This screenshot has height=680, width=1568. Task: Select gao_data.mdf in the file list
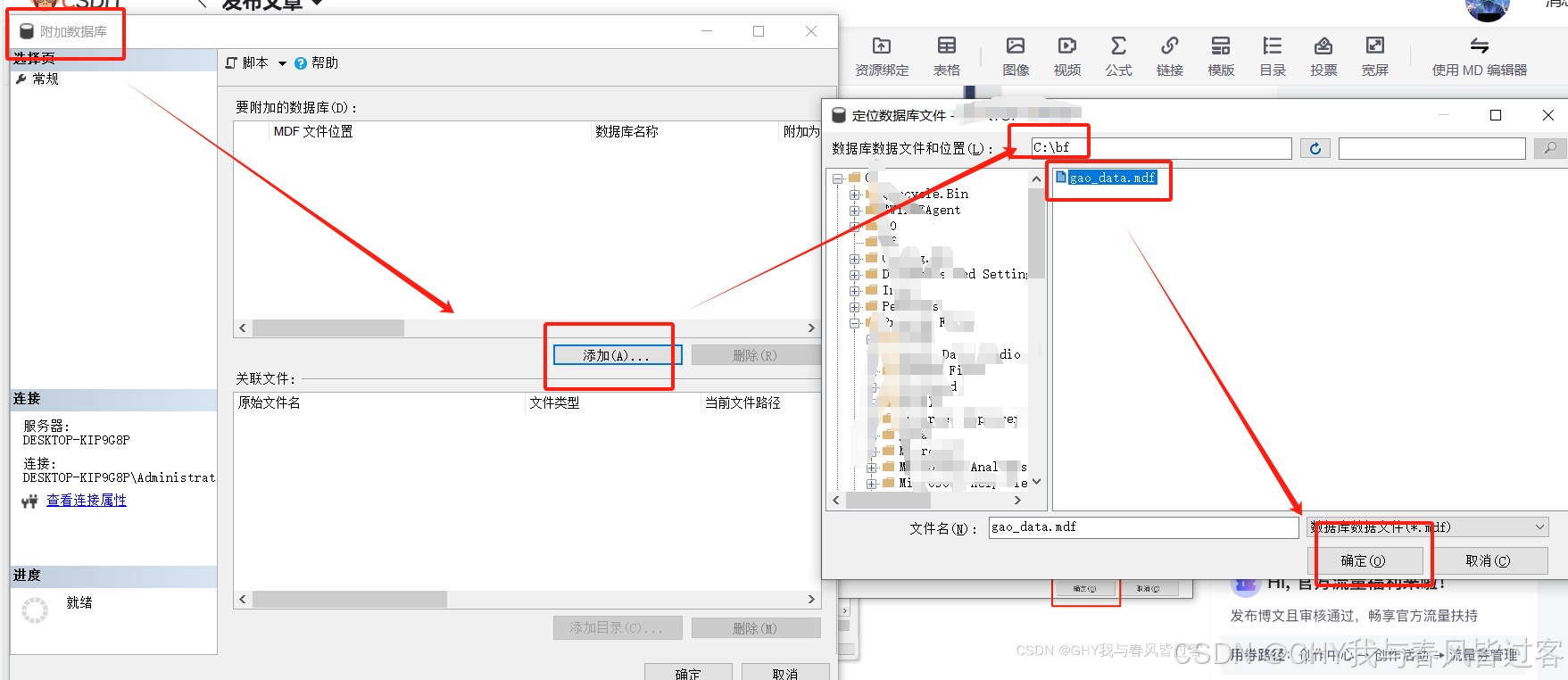coord(1113,178)
